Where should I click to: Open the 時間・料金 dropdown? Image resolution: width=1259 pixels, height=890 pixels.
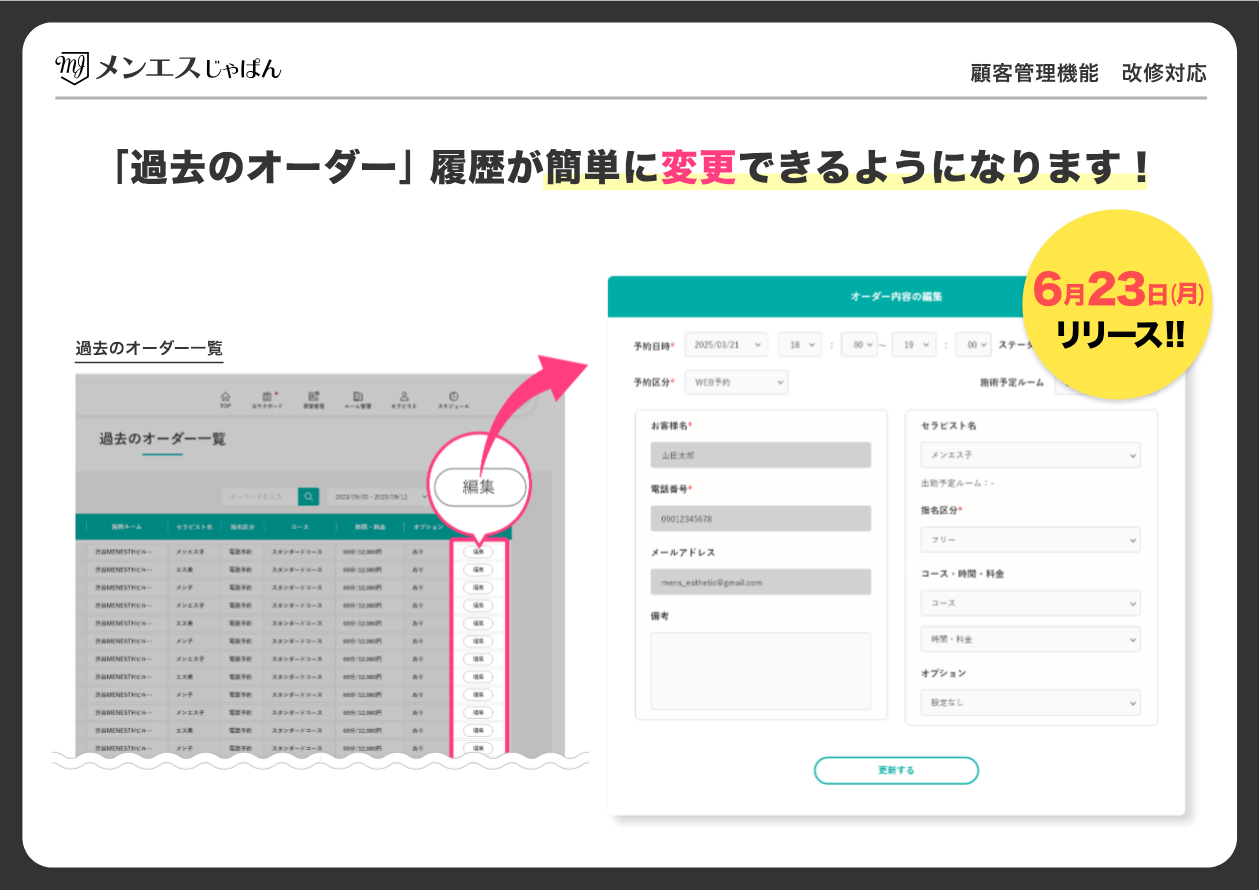(x=1030, y=639)
